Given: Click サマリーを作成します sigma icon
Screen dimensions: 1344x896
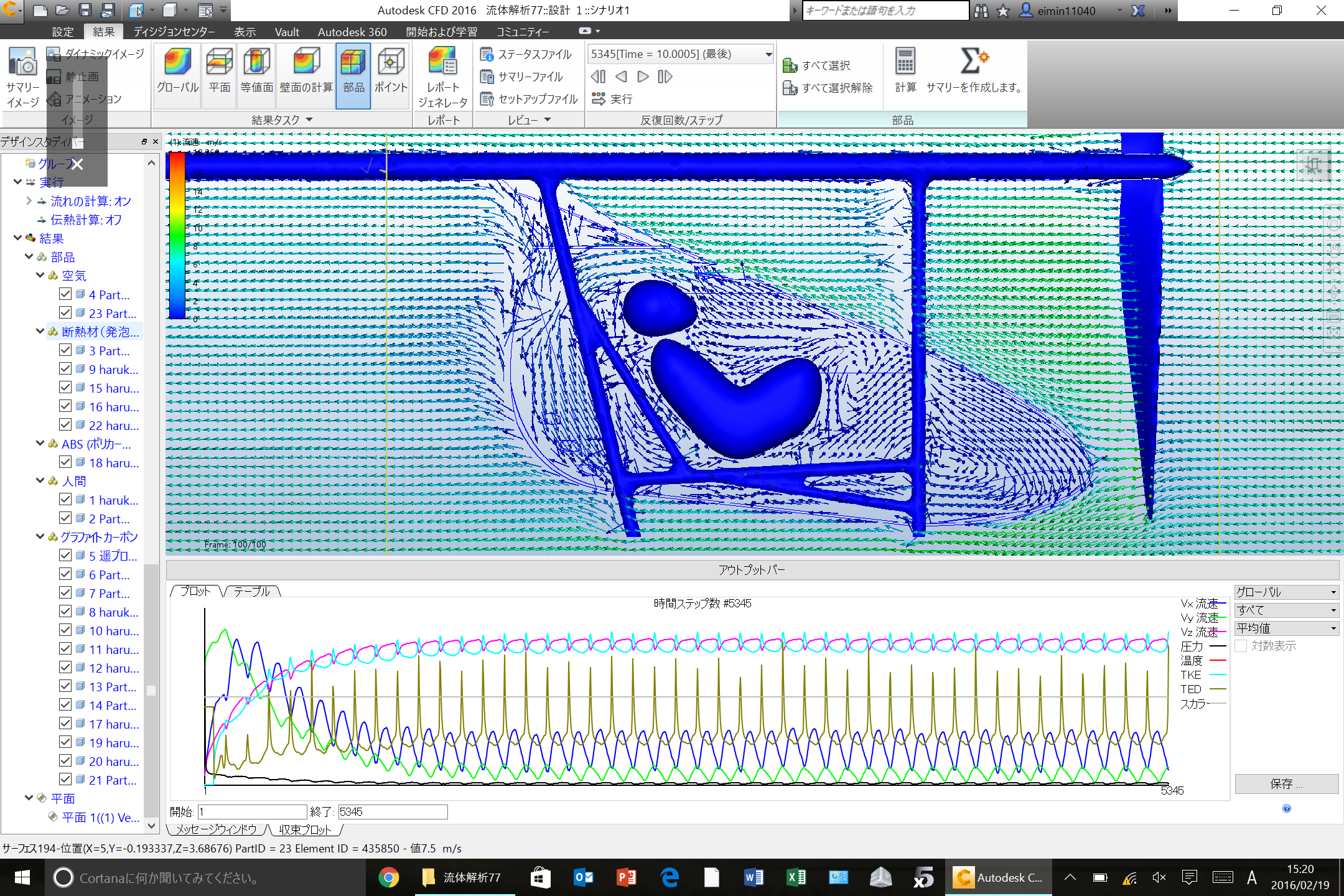Looking at the screenshot, I should coord(973,61).
